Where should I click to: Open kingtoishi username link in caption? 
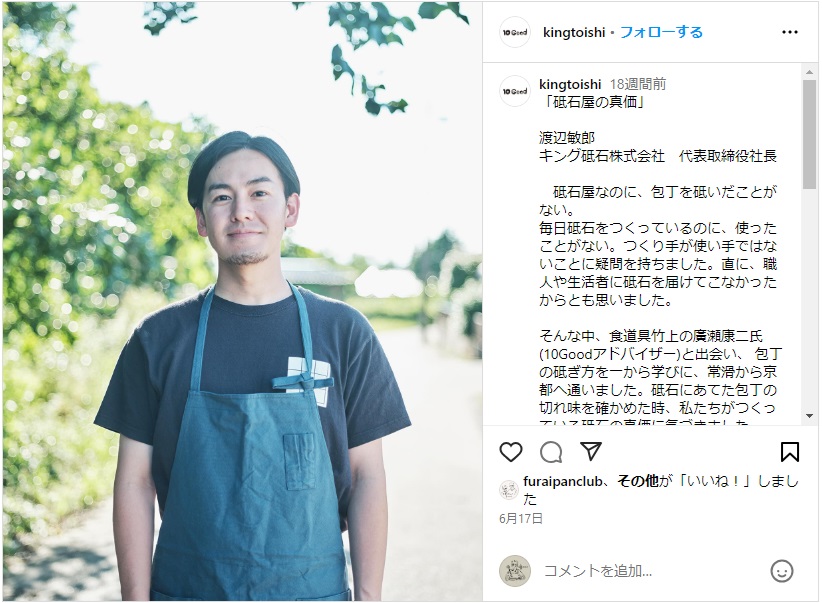pos(570,84)
